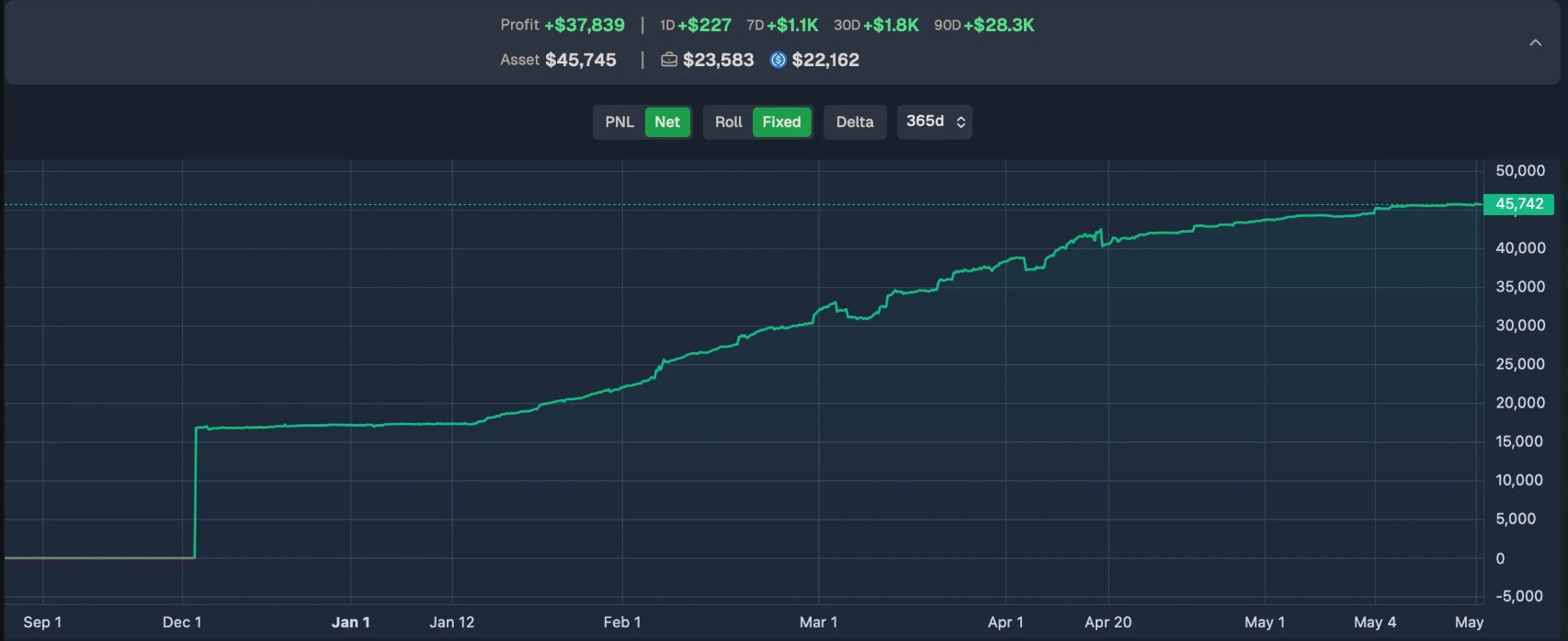Image resolution: width=1568 pixels, height=641 pixels.
Task: Click the 30D profit value +$1.8K
Action: (x=891, y=25)
